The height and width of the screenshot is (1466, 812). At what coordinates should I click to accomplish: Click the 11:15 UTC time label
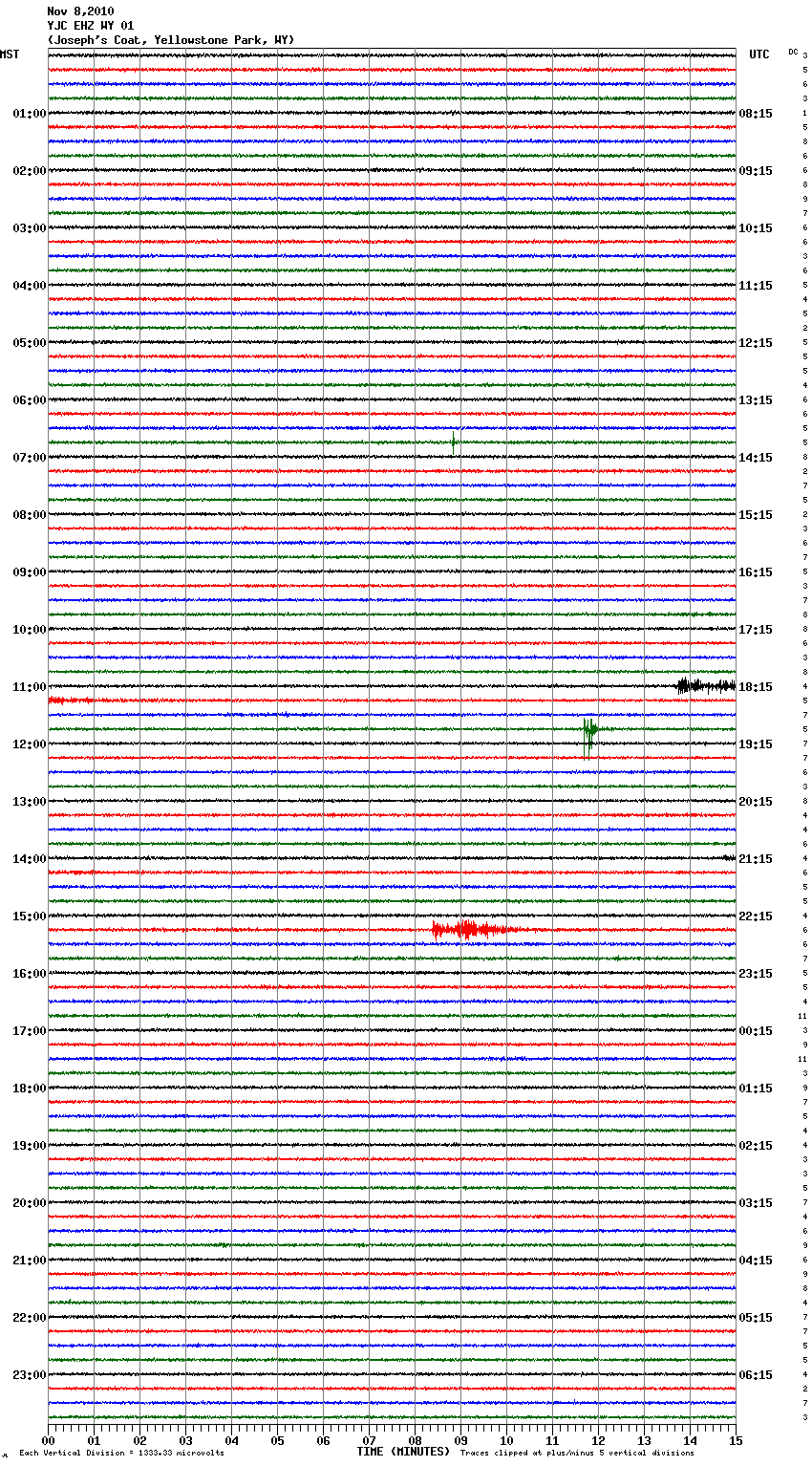pyautogui.click(x=756, y=286)
